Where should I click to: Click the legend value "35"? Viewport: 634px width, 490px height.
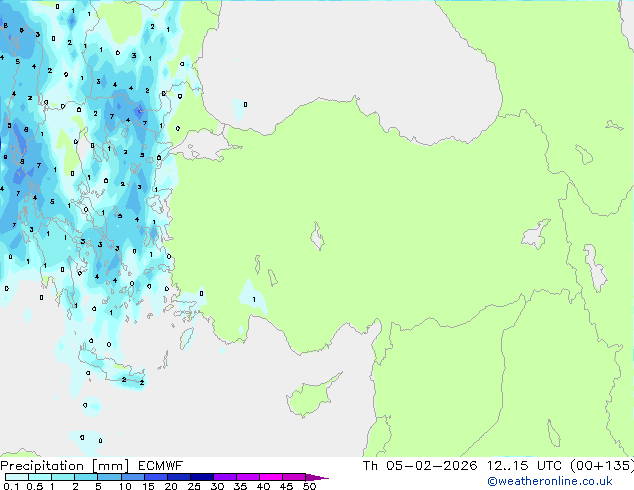click(x=240, y=486)
